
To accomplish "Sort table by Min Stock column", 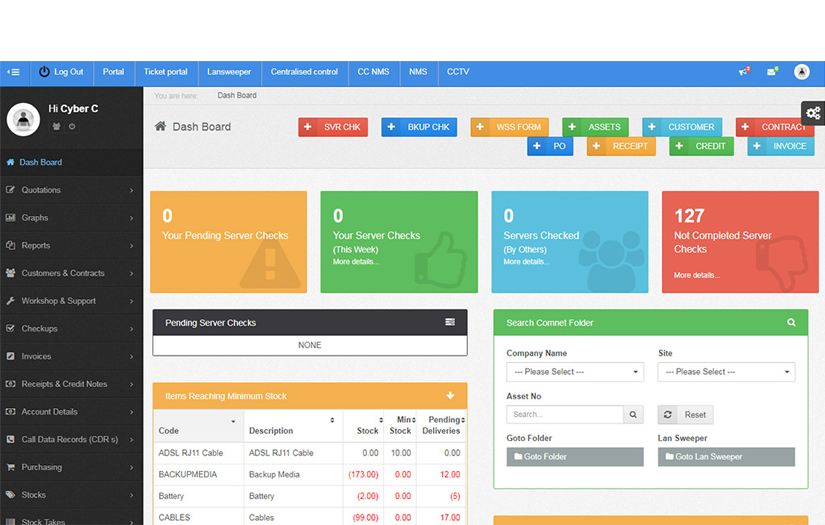I will [400, 426].
